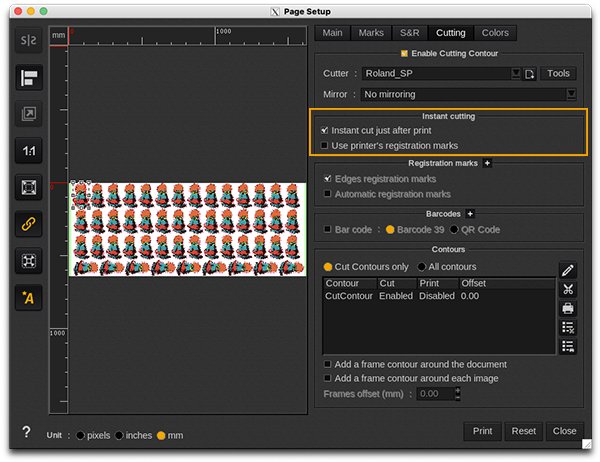600x462 pixels.
Task: Click the printer icon beside contour list
Action: pyautogui.click(x=568, y=308)
